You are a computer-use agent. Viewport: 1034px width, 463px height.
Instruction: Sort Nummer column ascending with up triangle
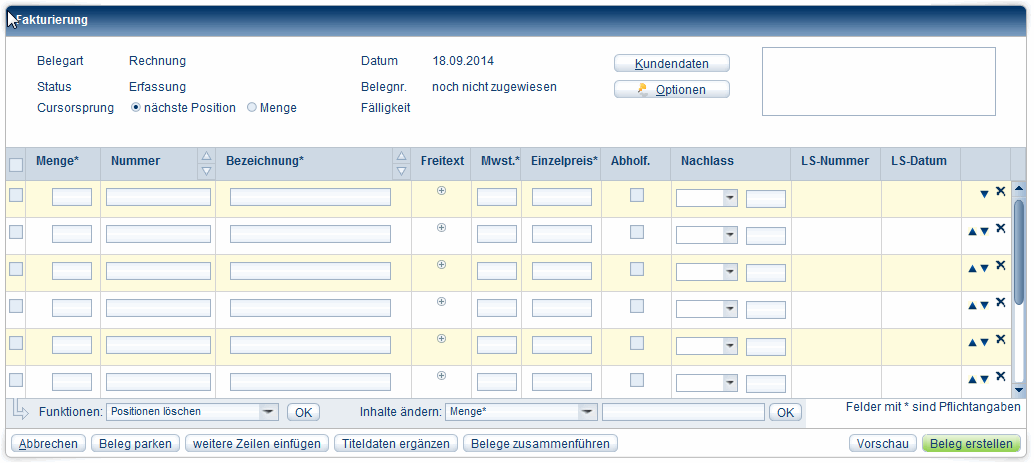(206, 156)
